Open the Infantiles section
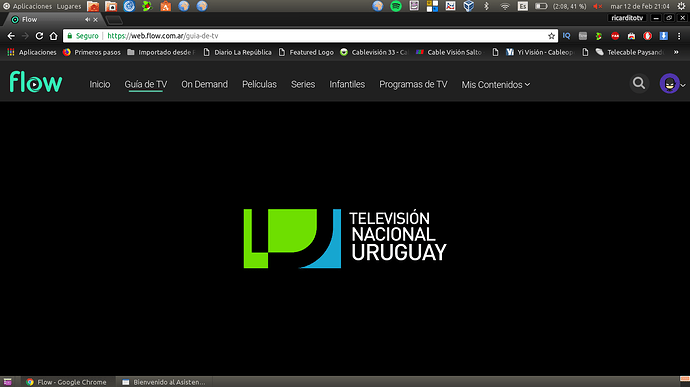This screenshot has width=690, height=387. 347,84
